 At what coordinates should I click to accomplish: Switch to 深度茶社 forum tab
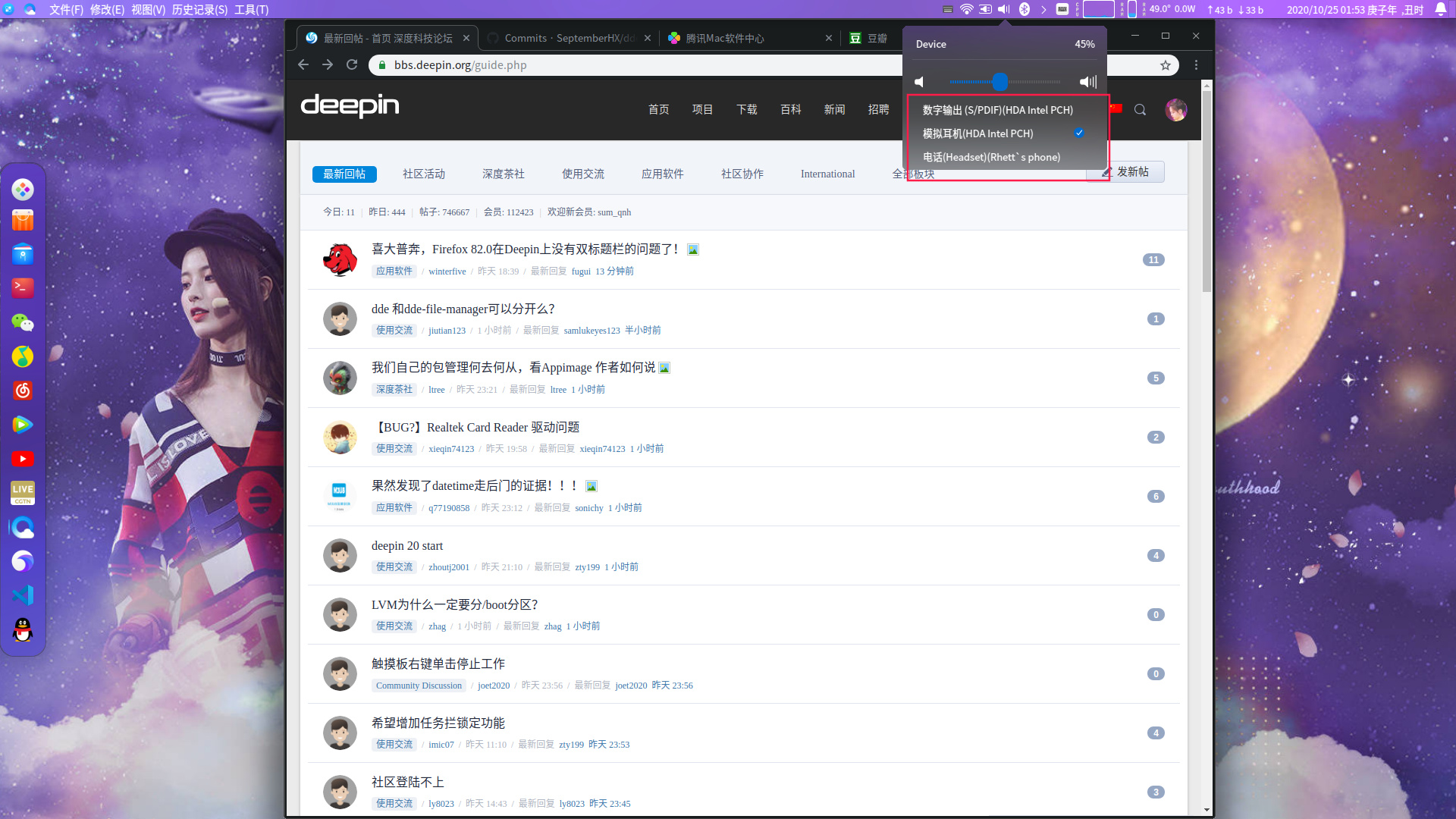pos(504,174)
